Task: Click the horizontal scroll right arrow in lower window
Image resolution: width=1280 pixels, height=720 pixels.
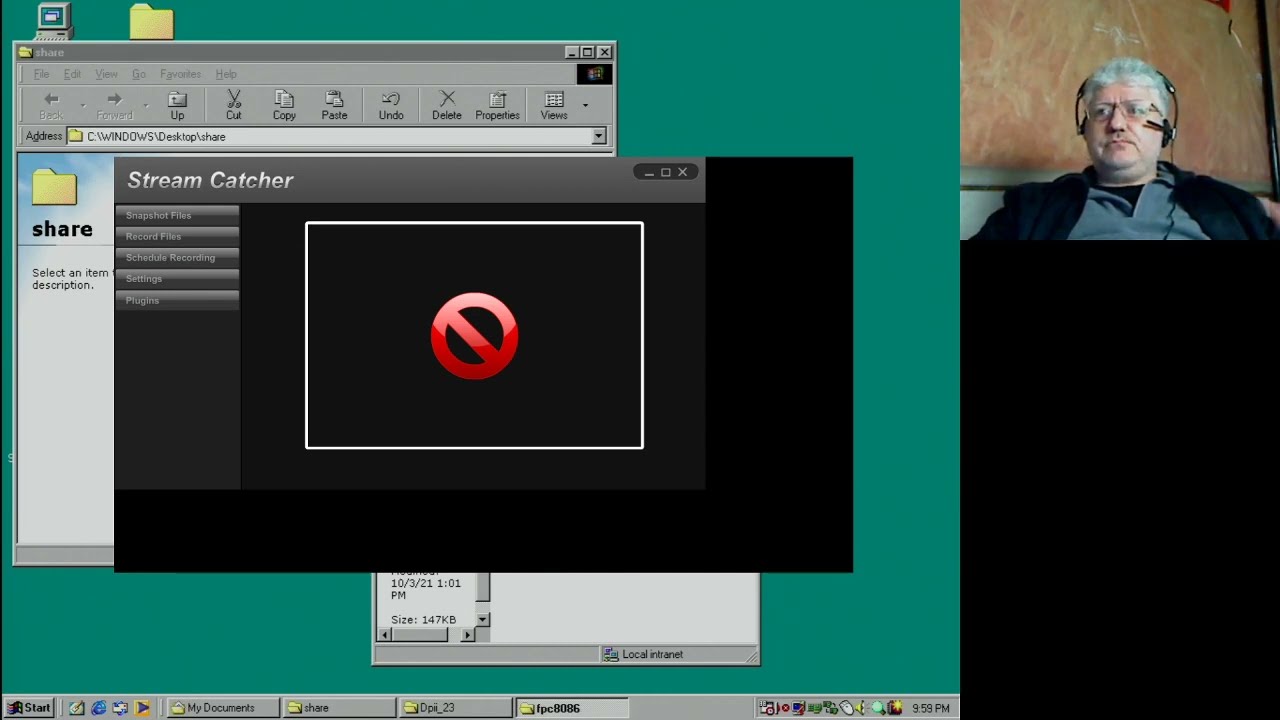Action: coord(467,635)
